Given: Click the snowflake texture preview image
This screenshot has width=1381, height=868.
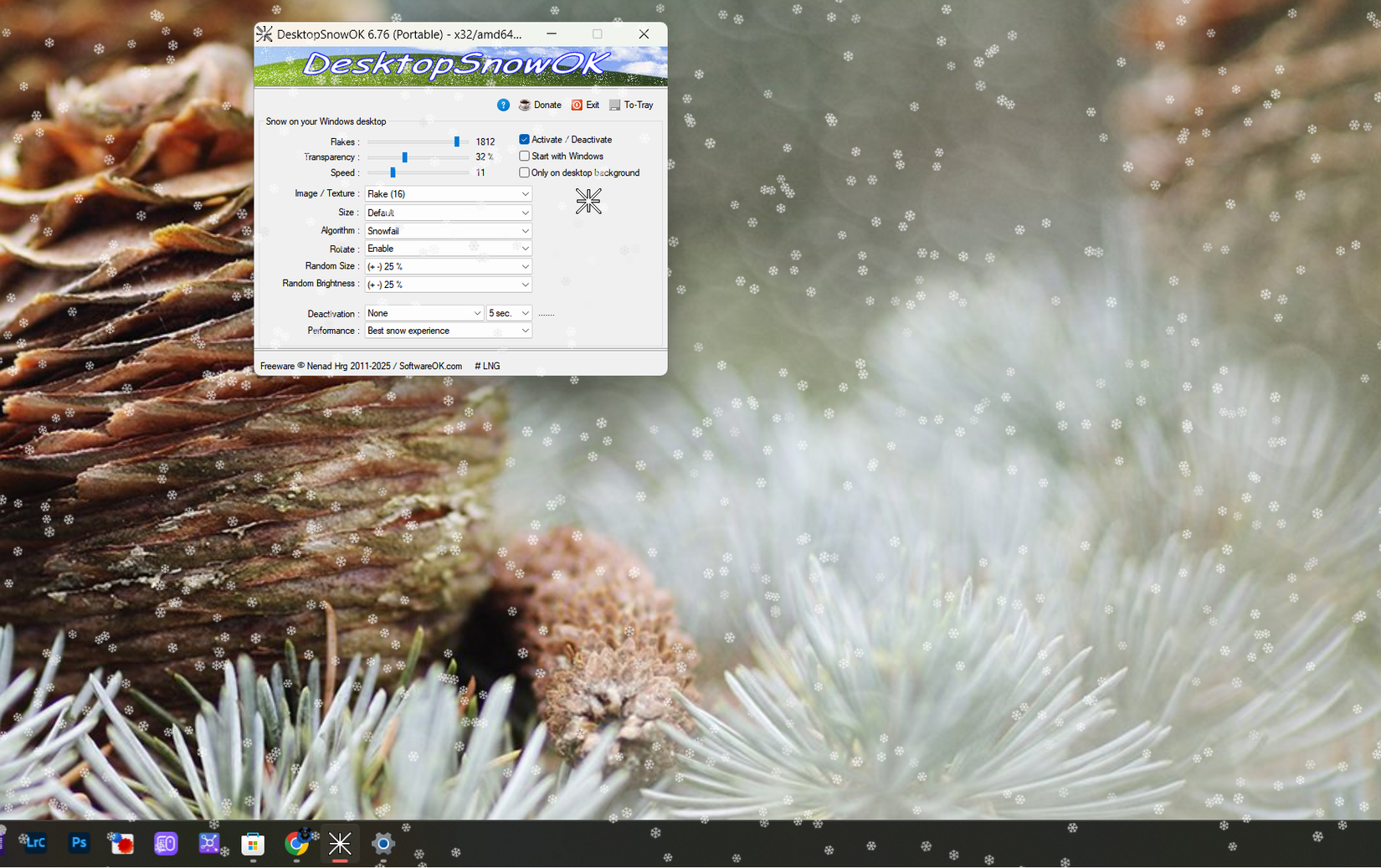Looking at the screenshot, I should point(588,201).
